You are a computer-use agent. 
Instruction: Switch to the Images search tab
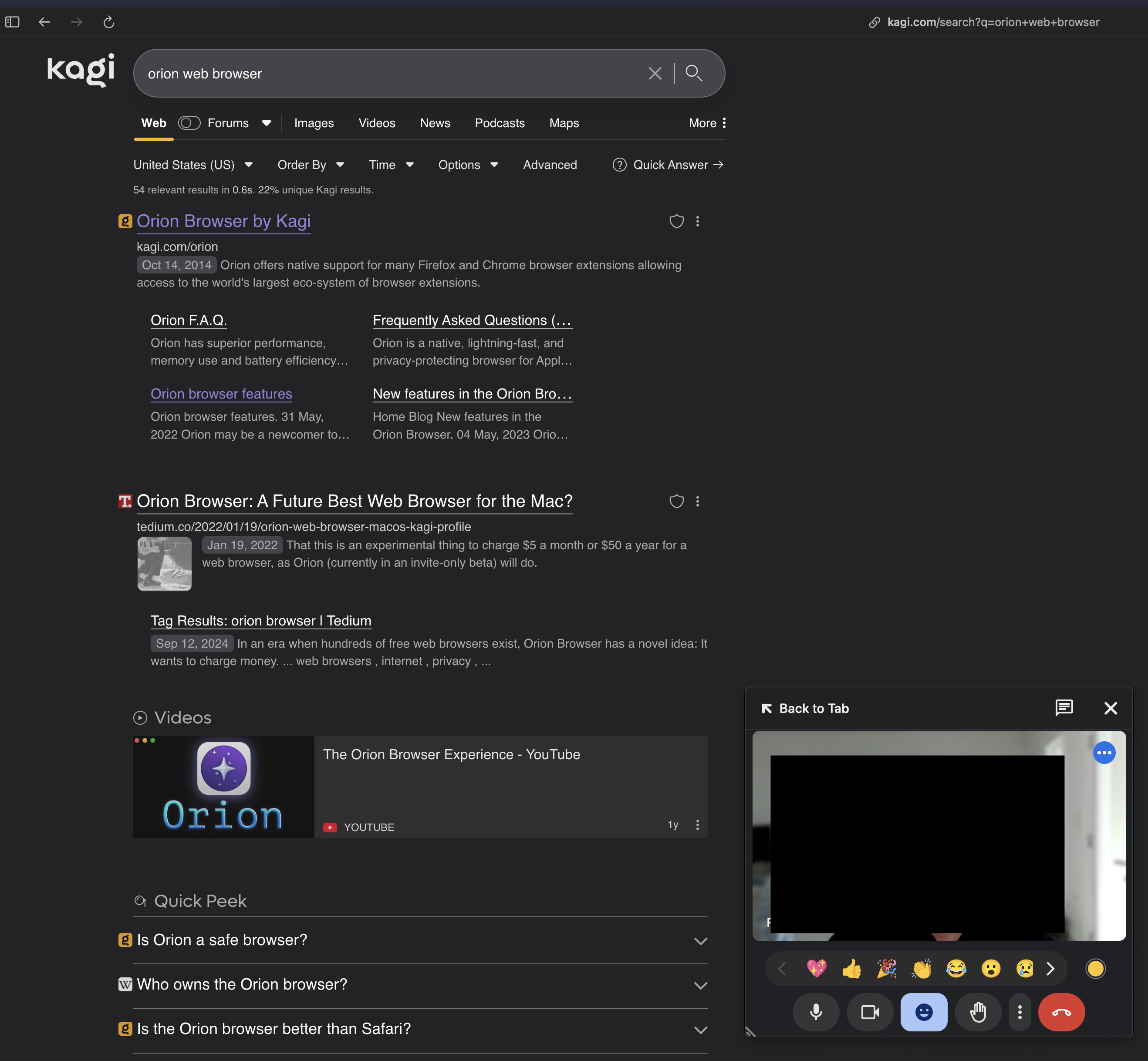click(x=314, y=123)
